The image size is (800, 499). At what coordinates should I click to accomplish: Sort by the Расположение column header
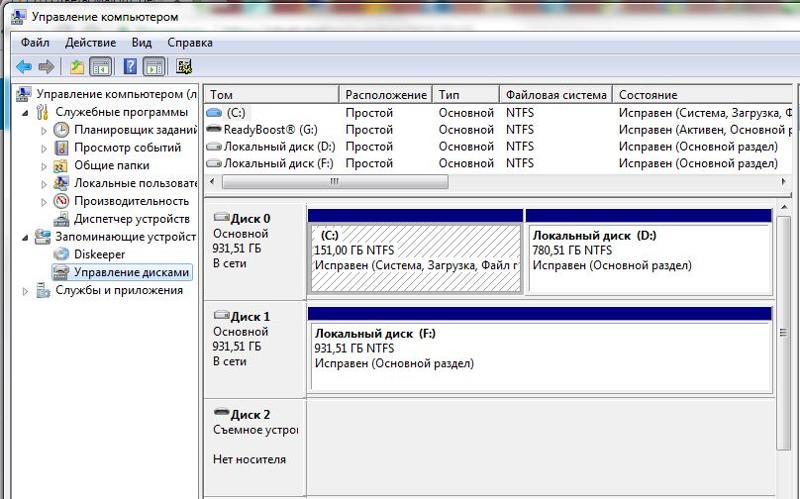click(386, 94)
